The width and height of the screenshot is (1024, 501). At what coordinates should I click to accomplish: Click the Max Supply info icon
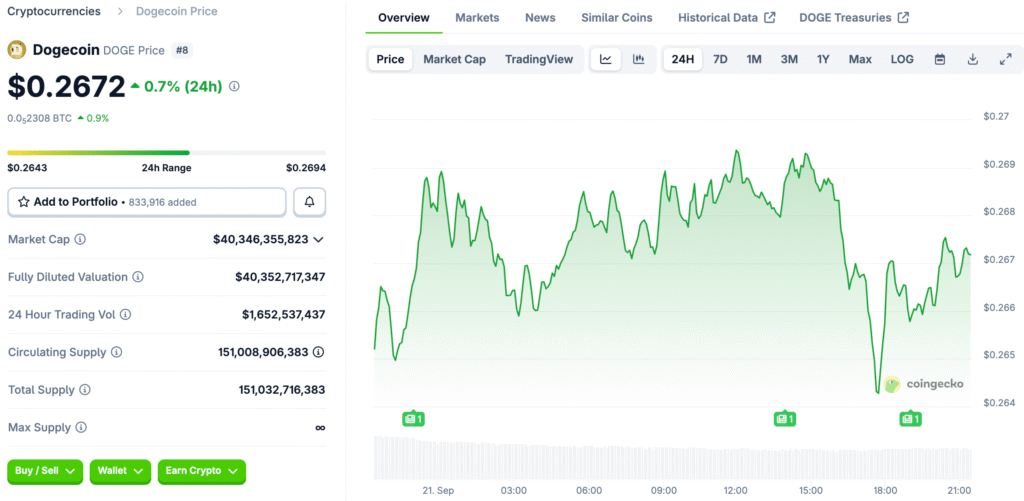pos(81,428)
